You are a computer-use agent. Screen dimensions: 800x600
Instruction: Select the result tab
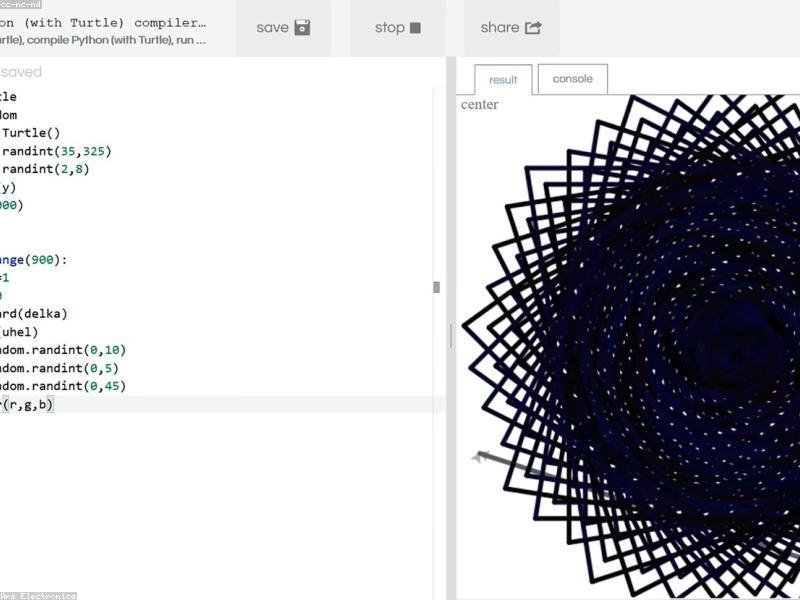503,80
